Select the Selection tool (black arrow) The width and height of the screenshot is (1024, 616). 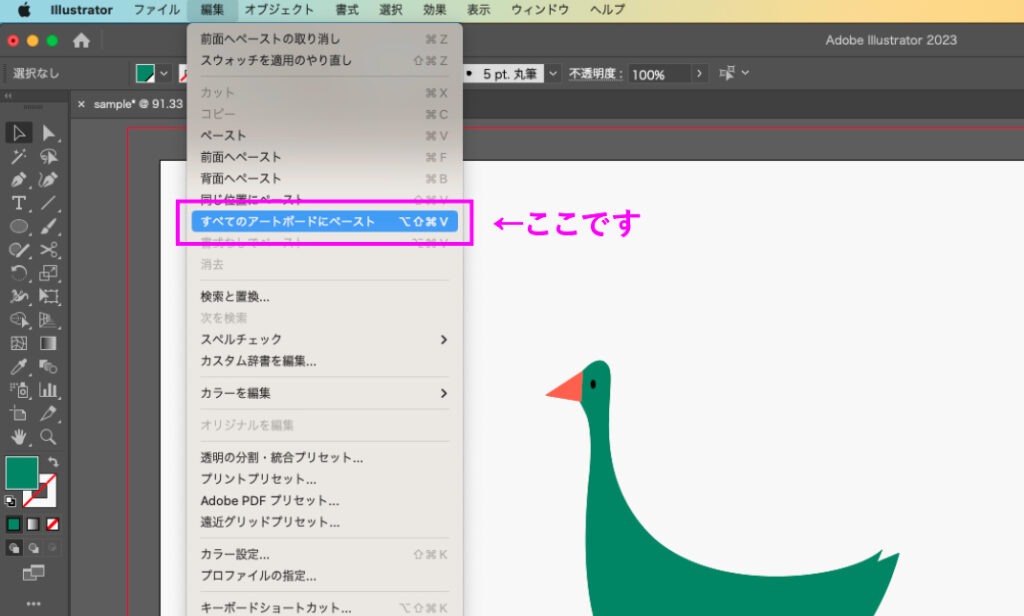19,133
